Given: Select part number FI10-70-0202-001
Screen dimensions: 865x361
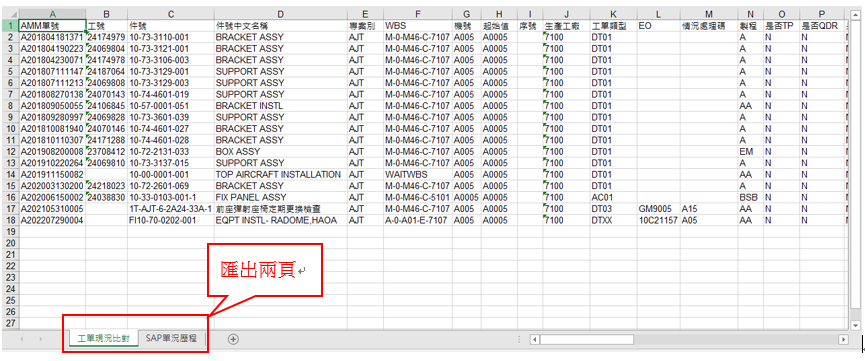Looking at the screenshot, I should click(x=171, y=220).
